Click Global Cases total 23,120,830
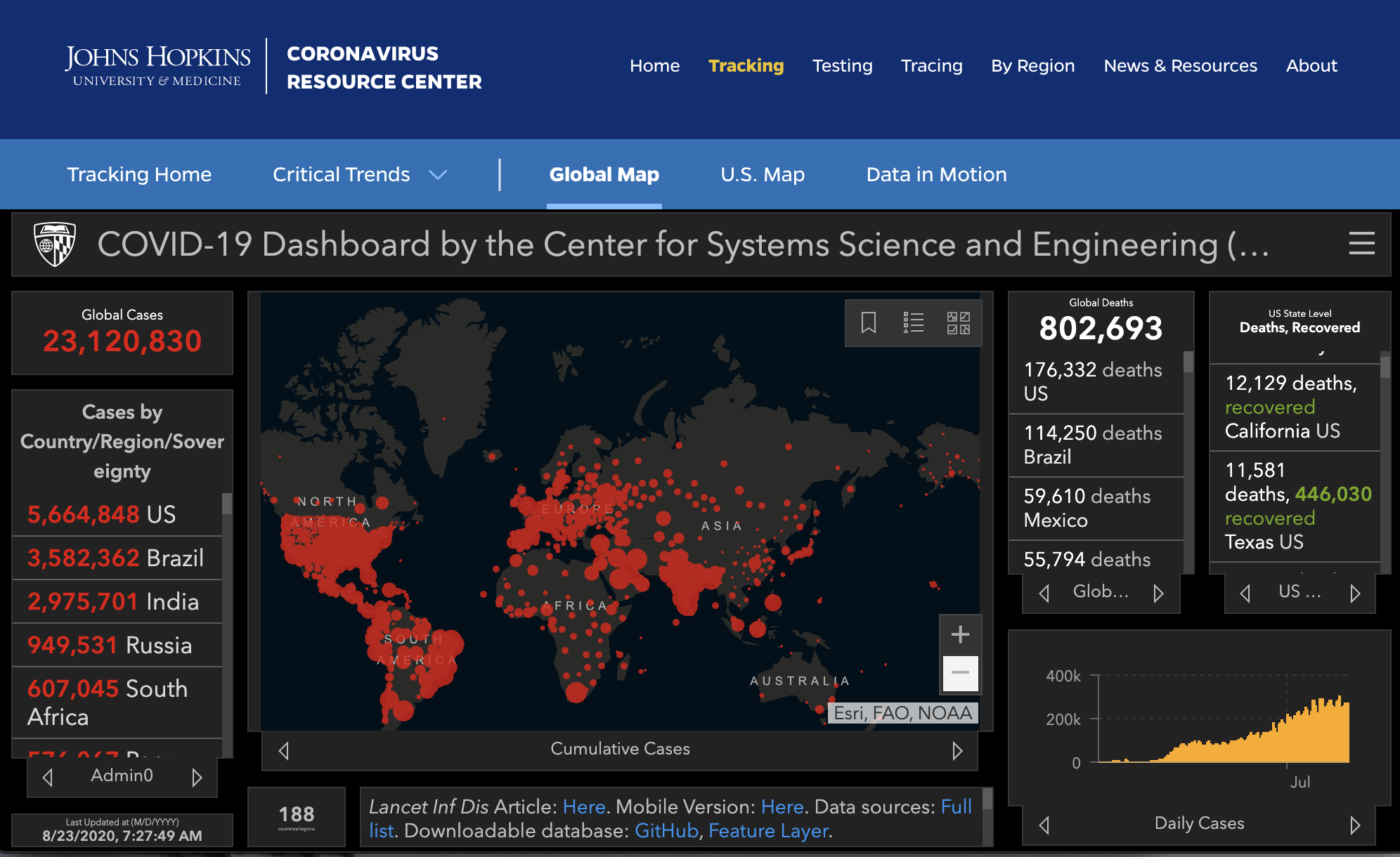 [x=122, y=341]
